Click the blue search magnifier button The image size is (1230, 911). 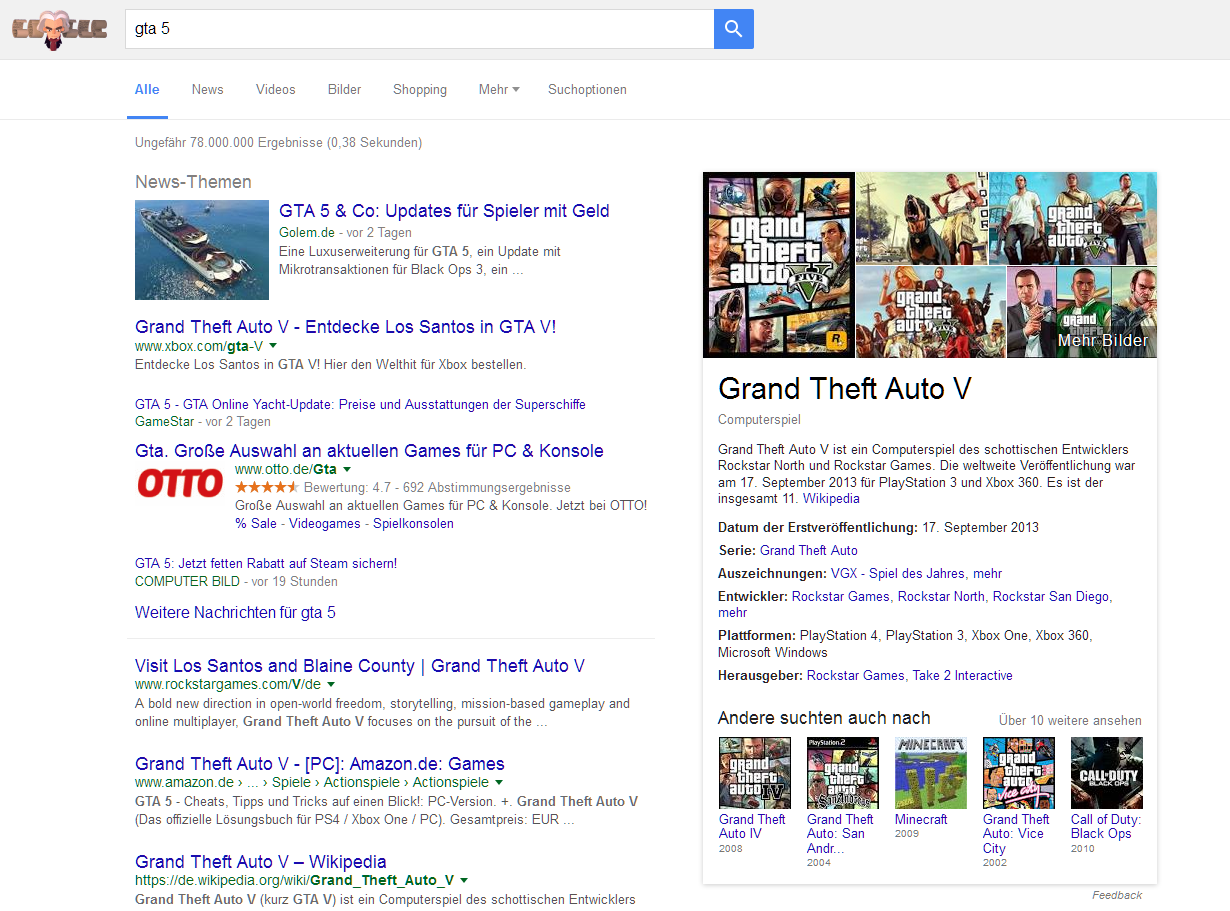tap(733, 29)
